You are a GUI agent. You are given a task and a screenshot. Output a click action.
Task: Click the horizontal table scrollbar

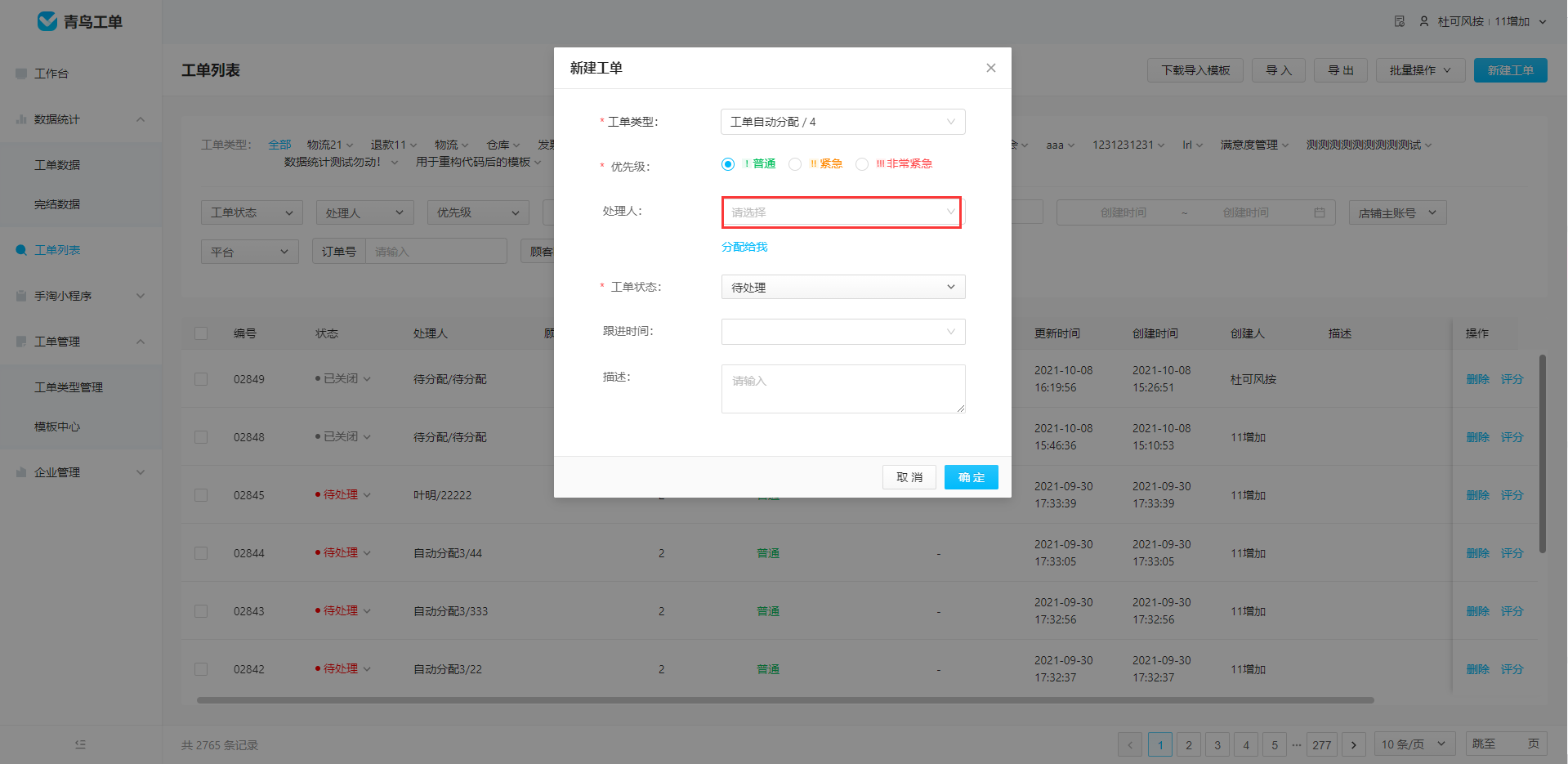(x=785, y=700)
